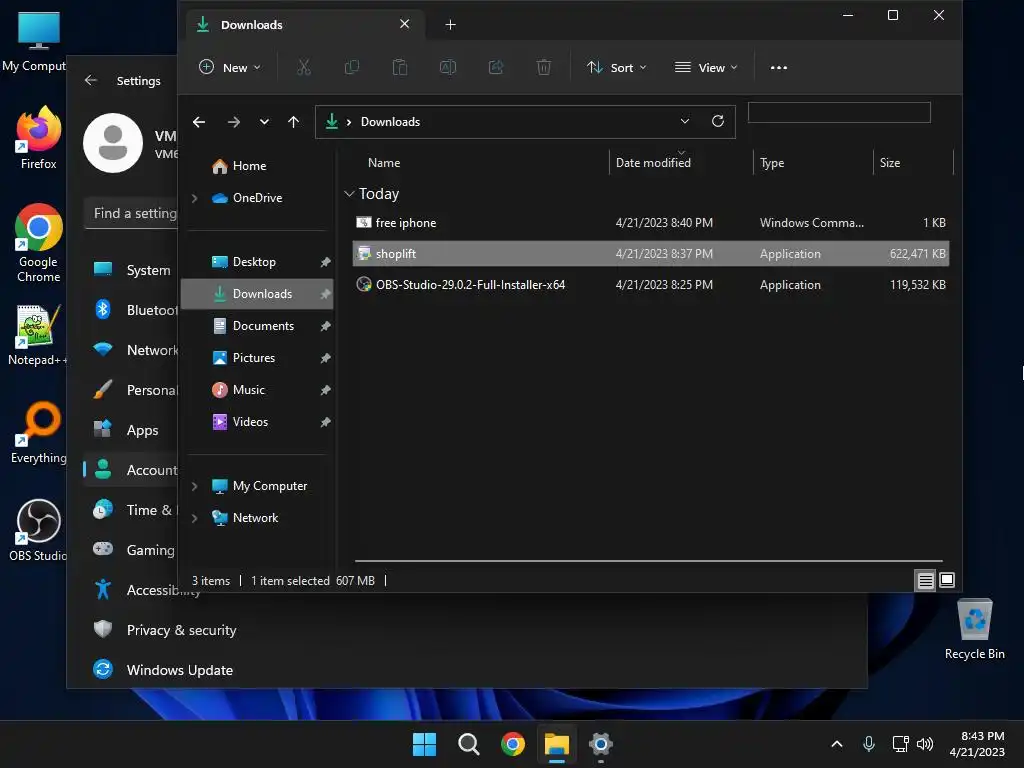Open the Windows Start menu

tap(424, 744)
